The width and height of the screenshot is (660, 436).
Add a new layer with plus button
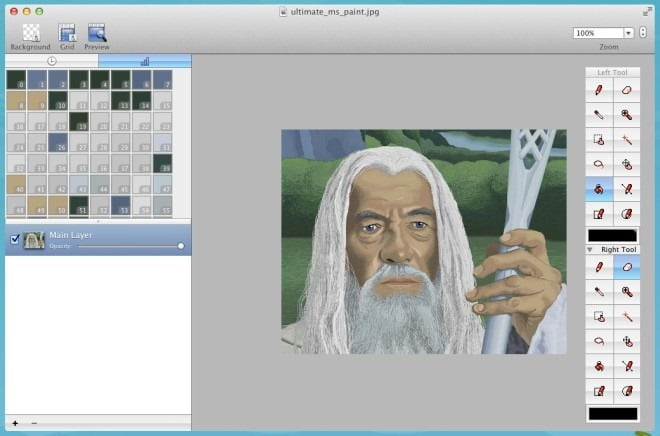[15, 423]
